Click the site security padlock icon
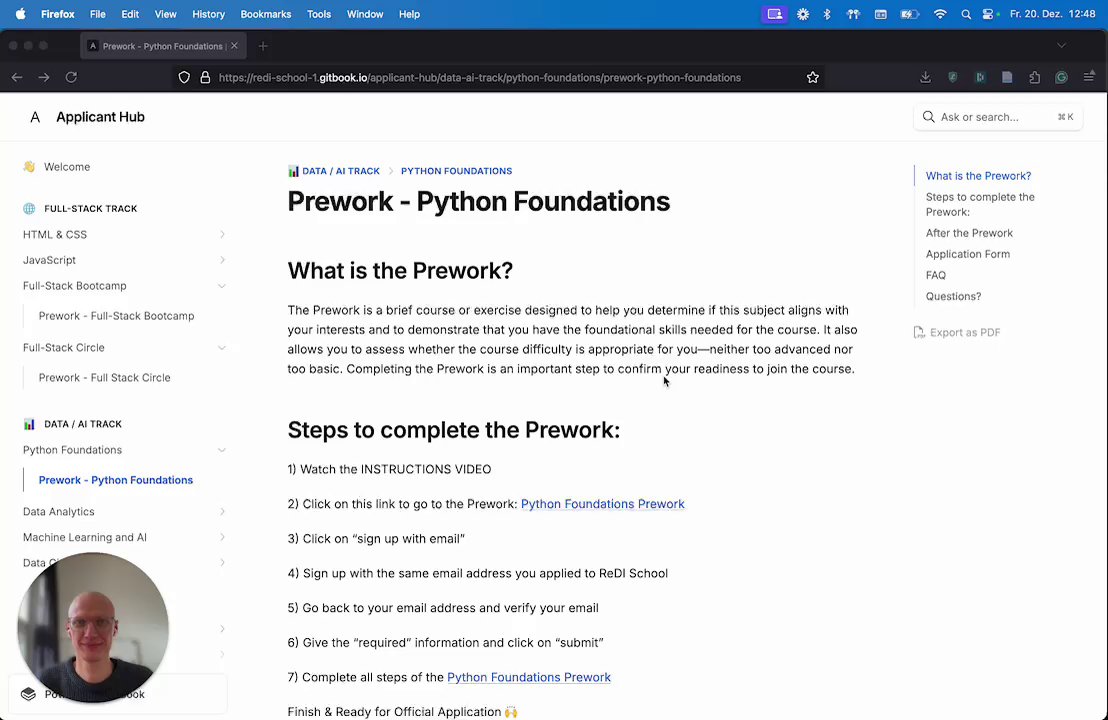The height and width of the screenshot is (720, 1108). pyautogui.click(x=205, y=78)
